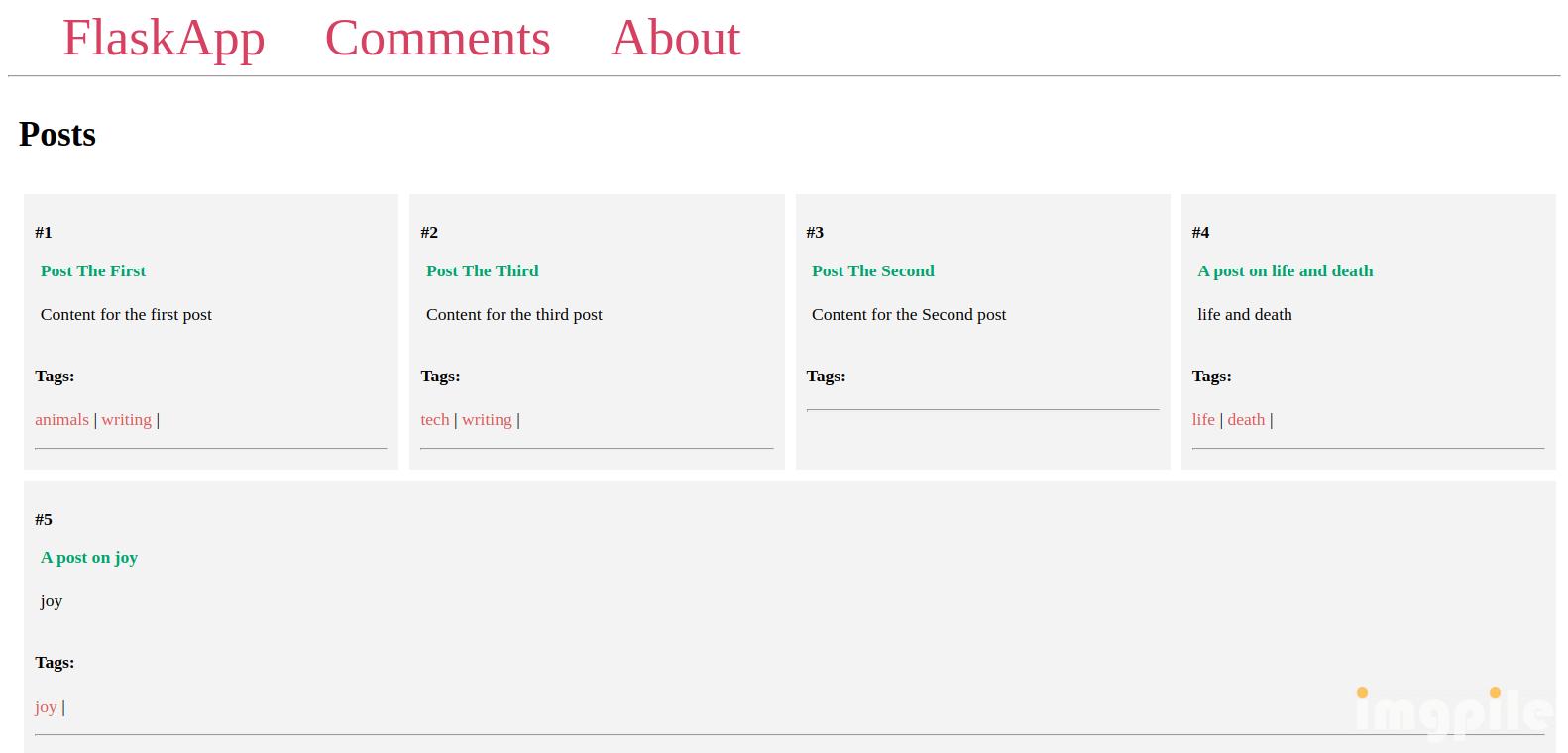The height and width of the screenshot is (753, 1568).
Task: Open A post on joy
Action: [89, 557]
